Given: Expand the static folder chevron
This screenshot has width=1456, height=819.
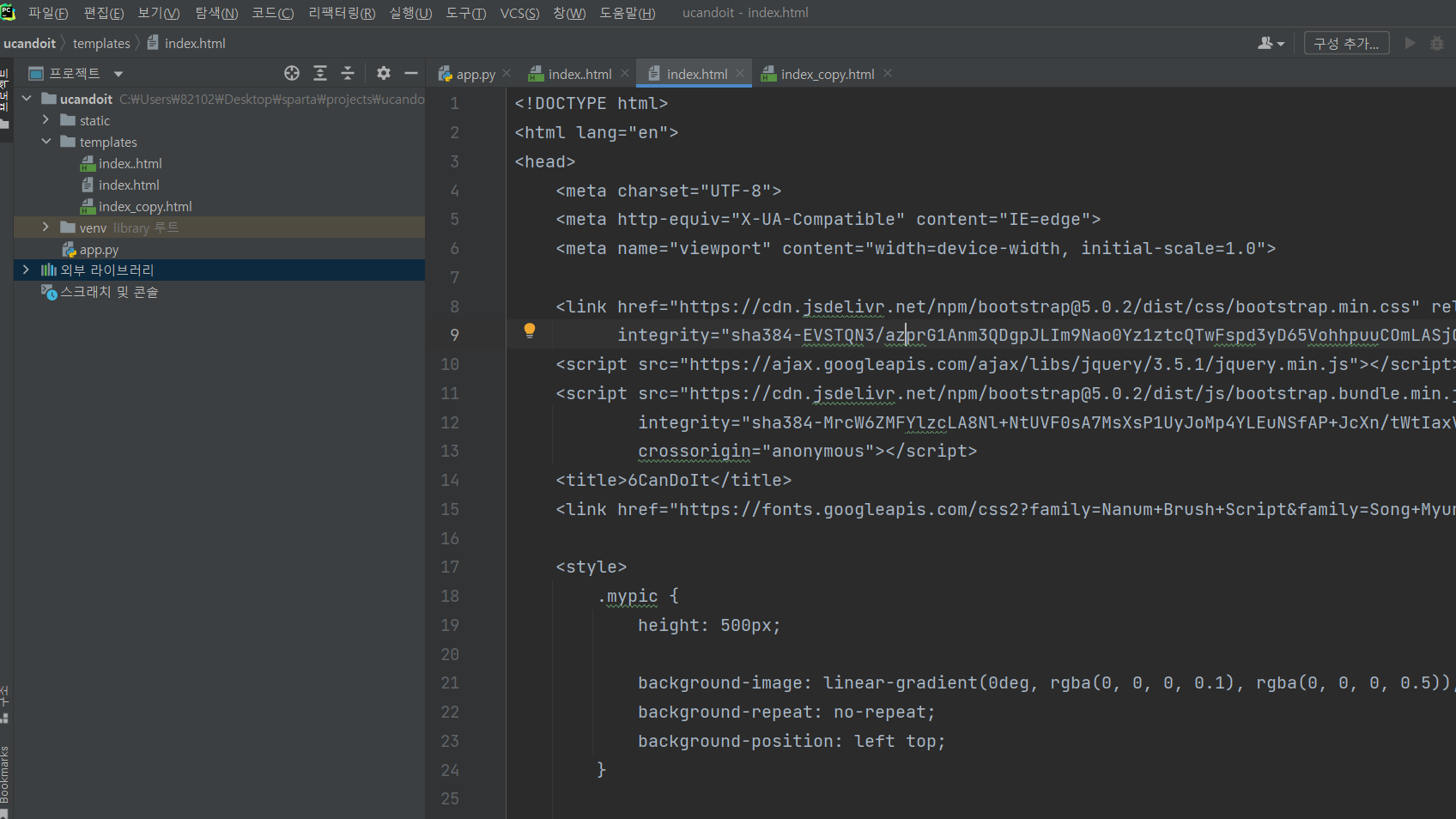Looking at the screenshot, I should (46, 120).
